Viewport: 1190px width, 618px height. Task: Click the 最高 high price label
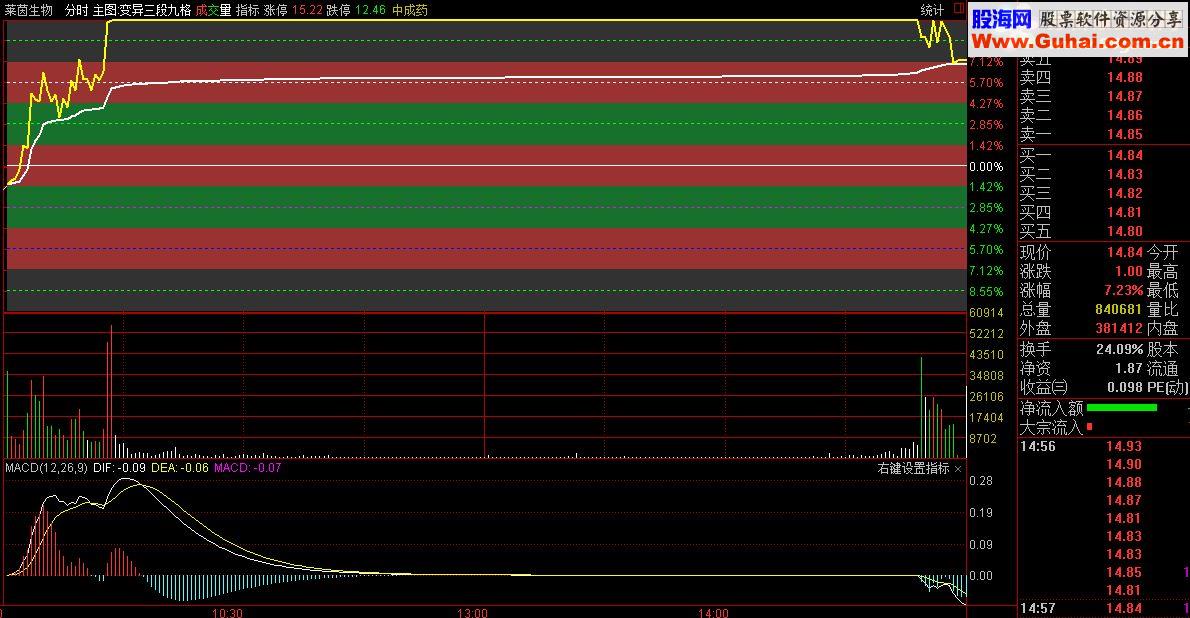(x=1162, y=271)
